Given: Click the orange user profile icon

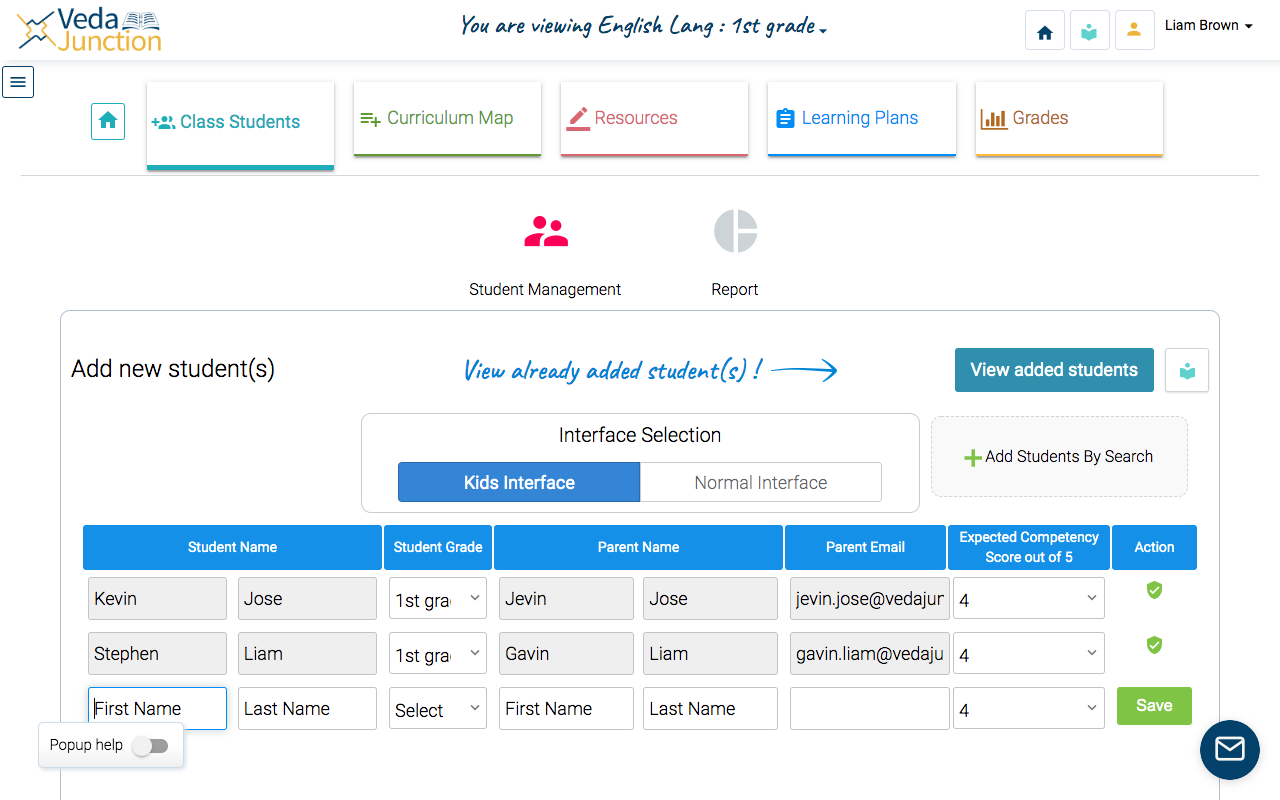Looking at the screenshot, I should [1133, 31].
